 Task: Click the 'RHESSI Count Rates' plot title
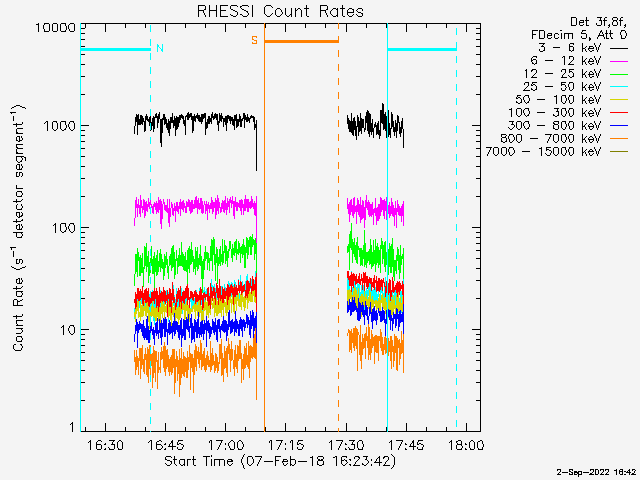click(x=280, y=11)
